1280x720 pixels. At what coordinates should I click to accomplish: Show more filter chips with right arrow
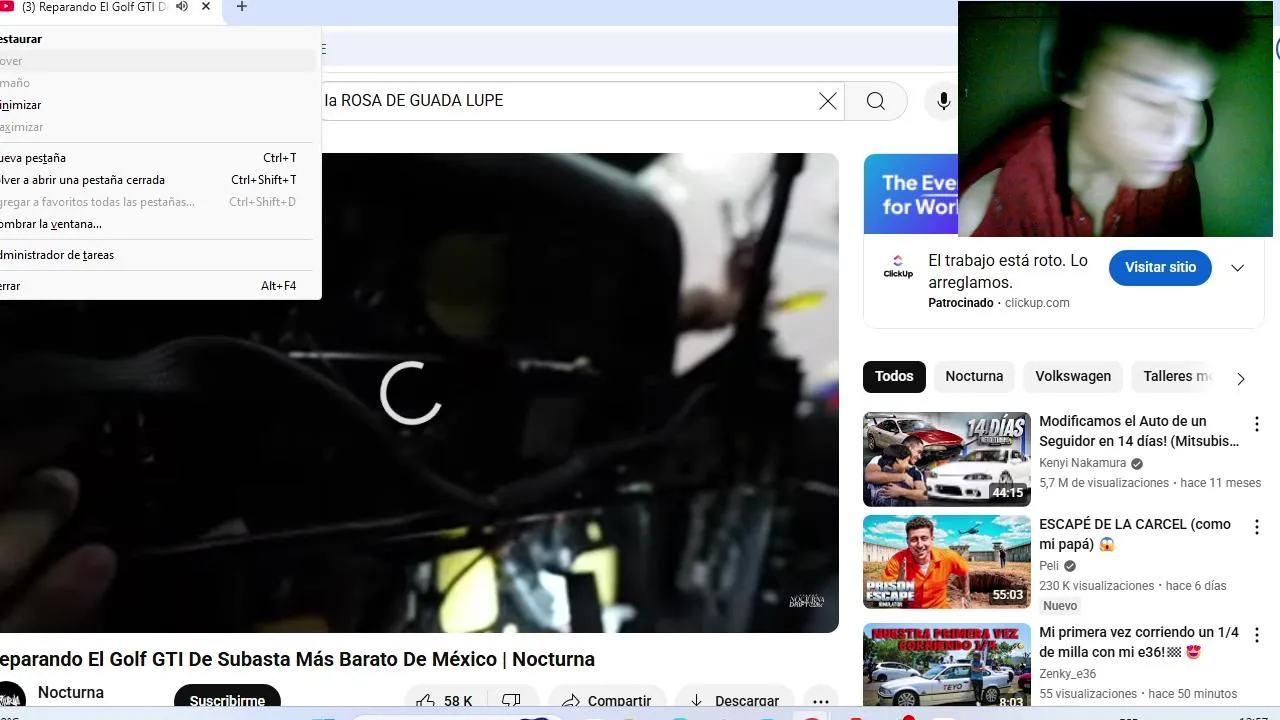tap(1241, 378)
